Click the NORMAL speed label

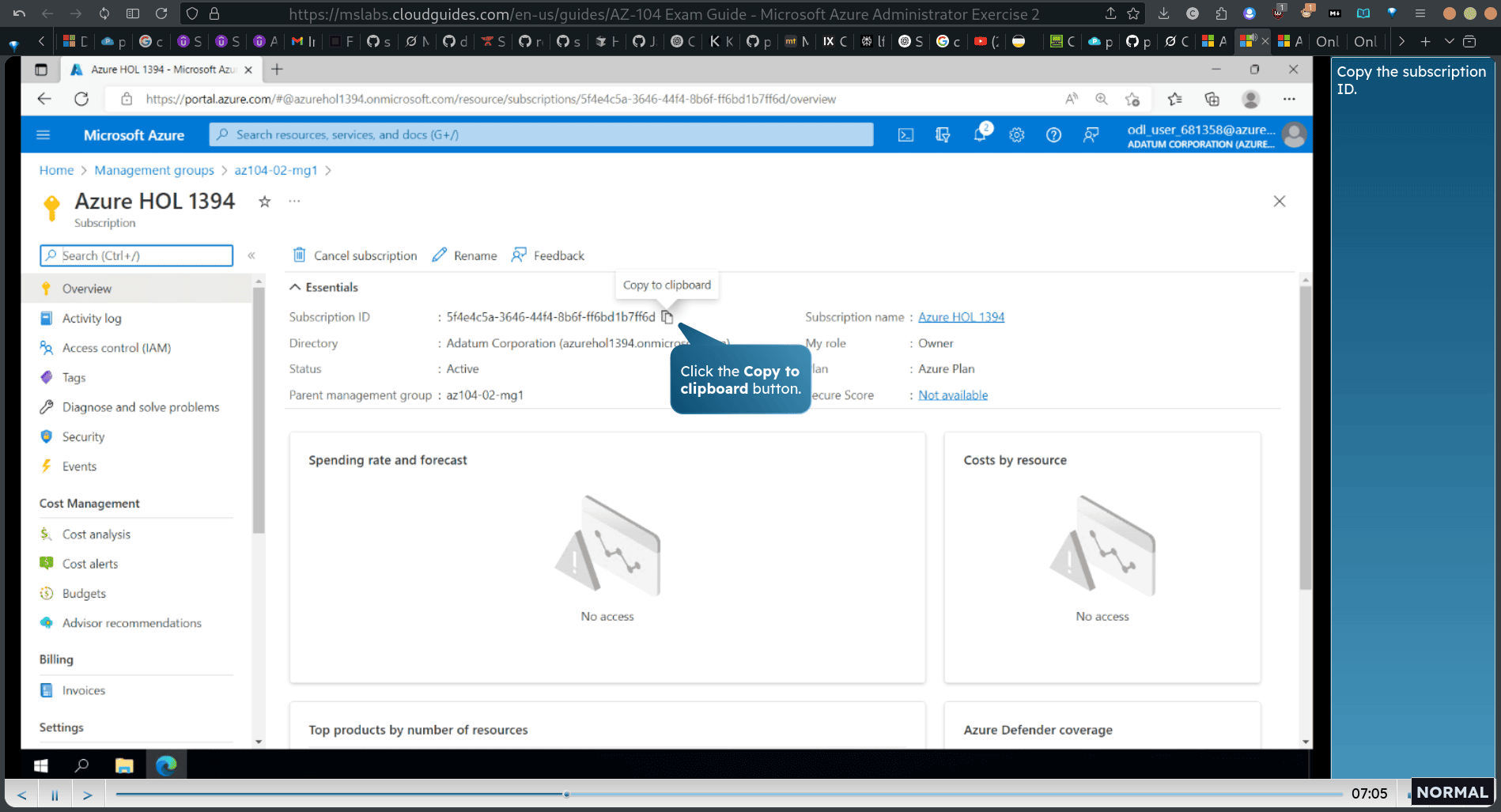pos(1452,792)
